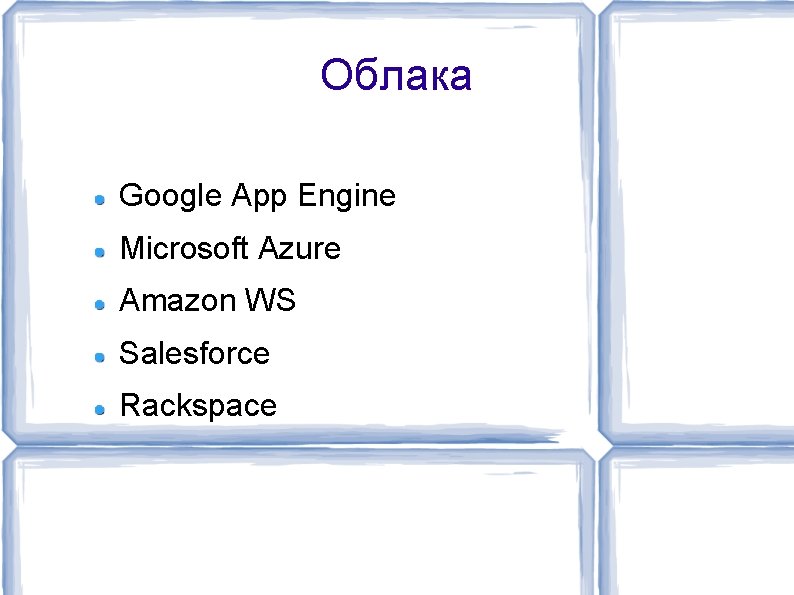Click the word Engine in the first bullet
Viewport: 794px width, 595px height.
pyautogui.click(x=346, y=196)
